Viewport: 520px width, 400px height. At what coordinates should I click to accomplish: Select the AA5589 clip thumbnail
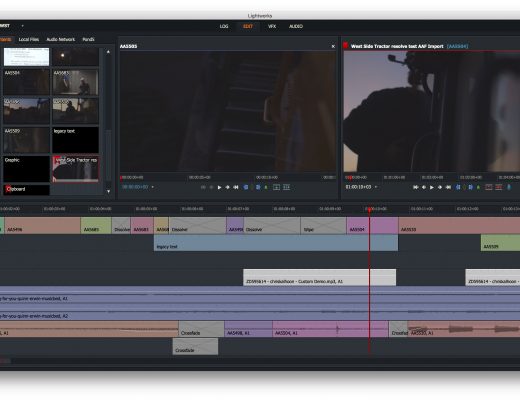(x=26, y=140)
